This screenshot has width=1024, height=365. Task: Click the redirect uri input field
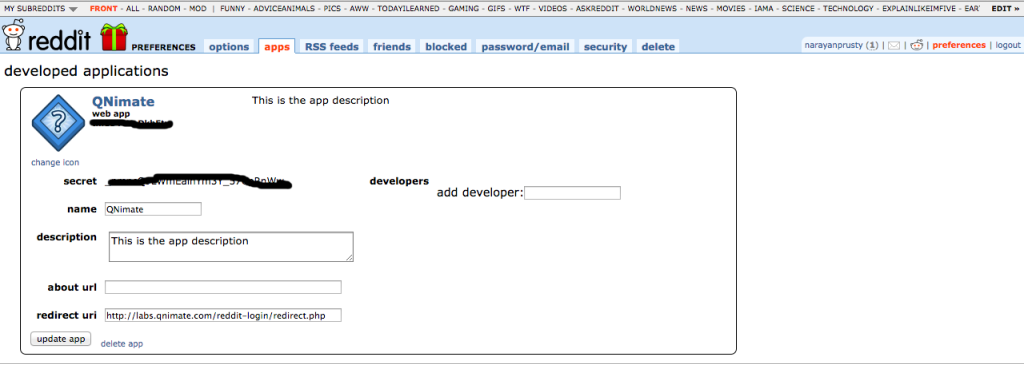pyautogui.click(x=223, y=315)
